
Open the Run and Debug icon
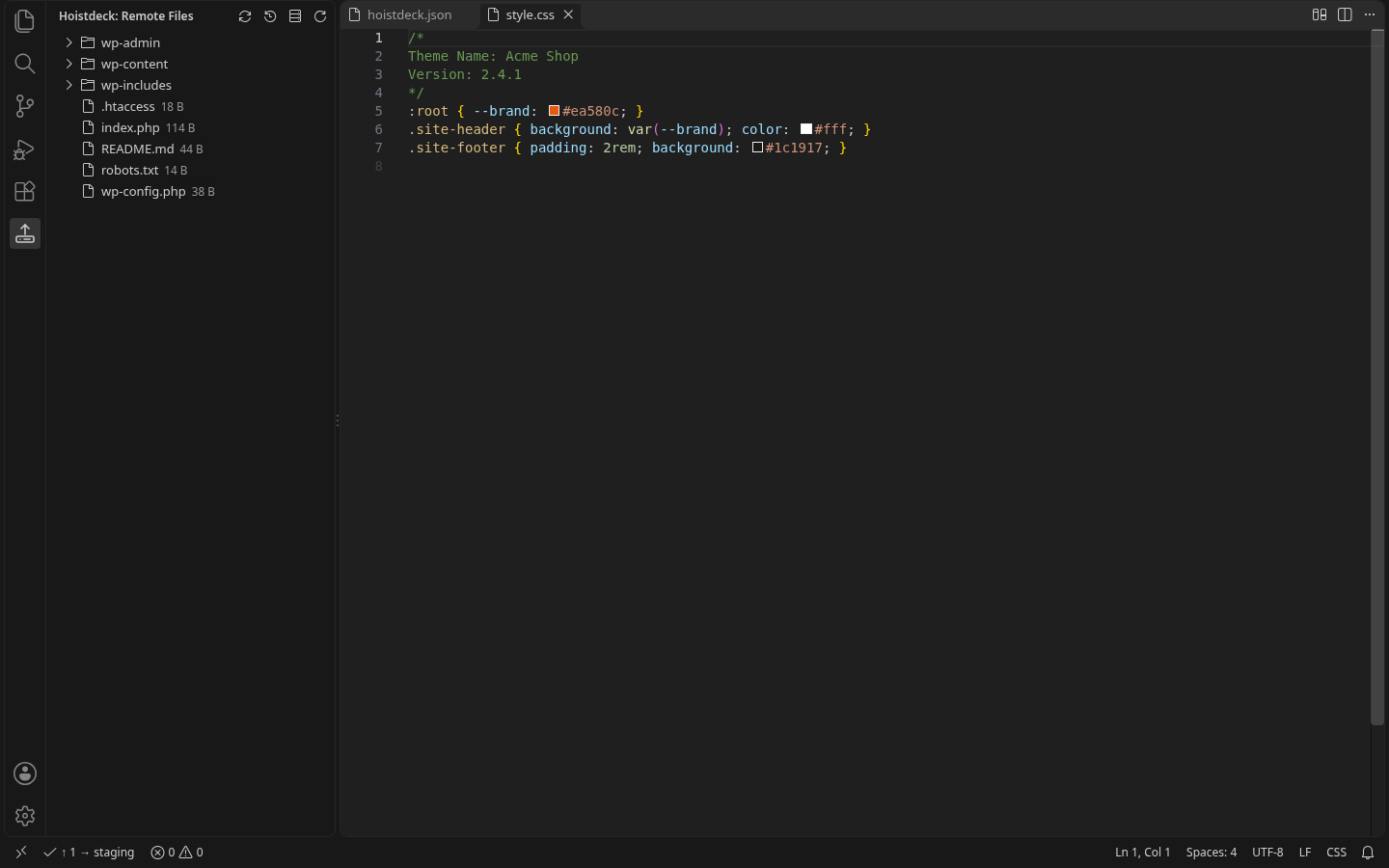click(x=25, y=149)
